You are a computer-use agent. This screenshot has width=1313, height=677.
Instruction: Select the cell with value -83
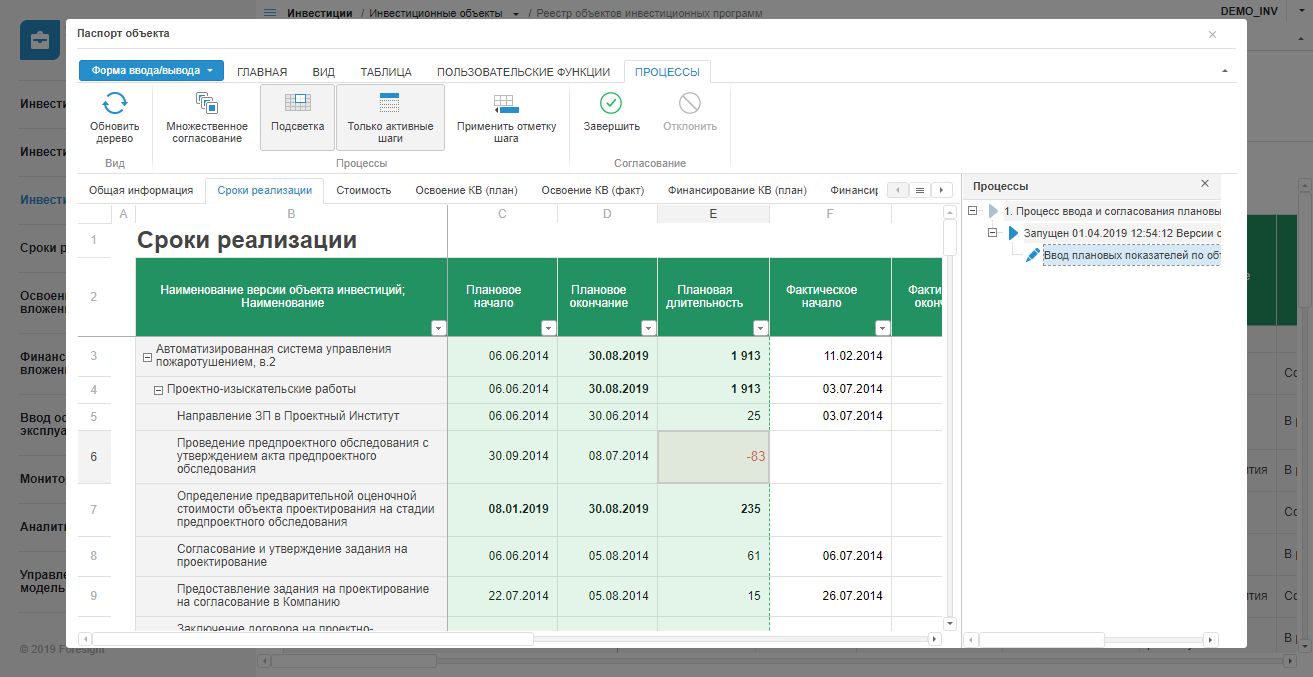(x=713, y=457)
